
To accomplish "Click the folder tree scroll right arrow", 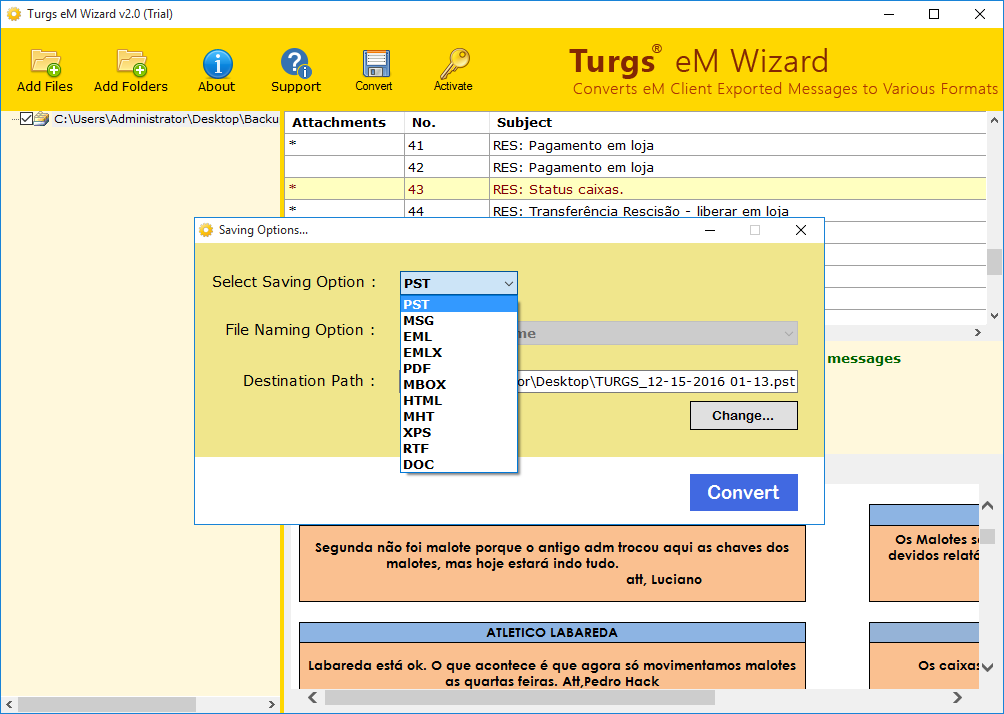I will pyautogui.click(x=271, y=704).
